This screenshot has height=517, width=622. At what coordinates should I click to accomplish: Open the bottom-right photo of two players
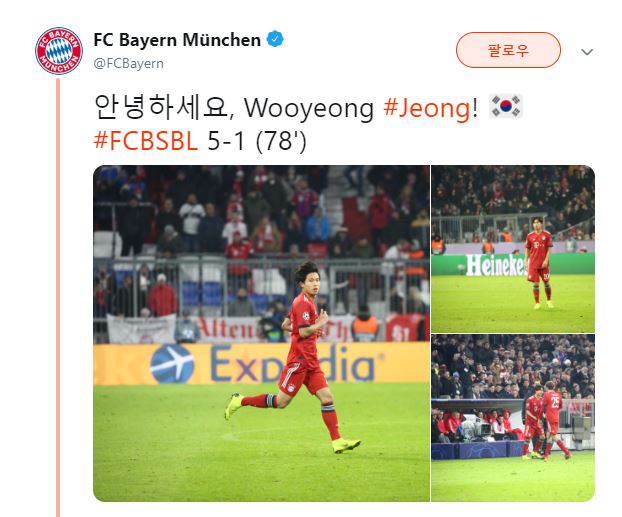pos(513,418)
